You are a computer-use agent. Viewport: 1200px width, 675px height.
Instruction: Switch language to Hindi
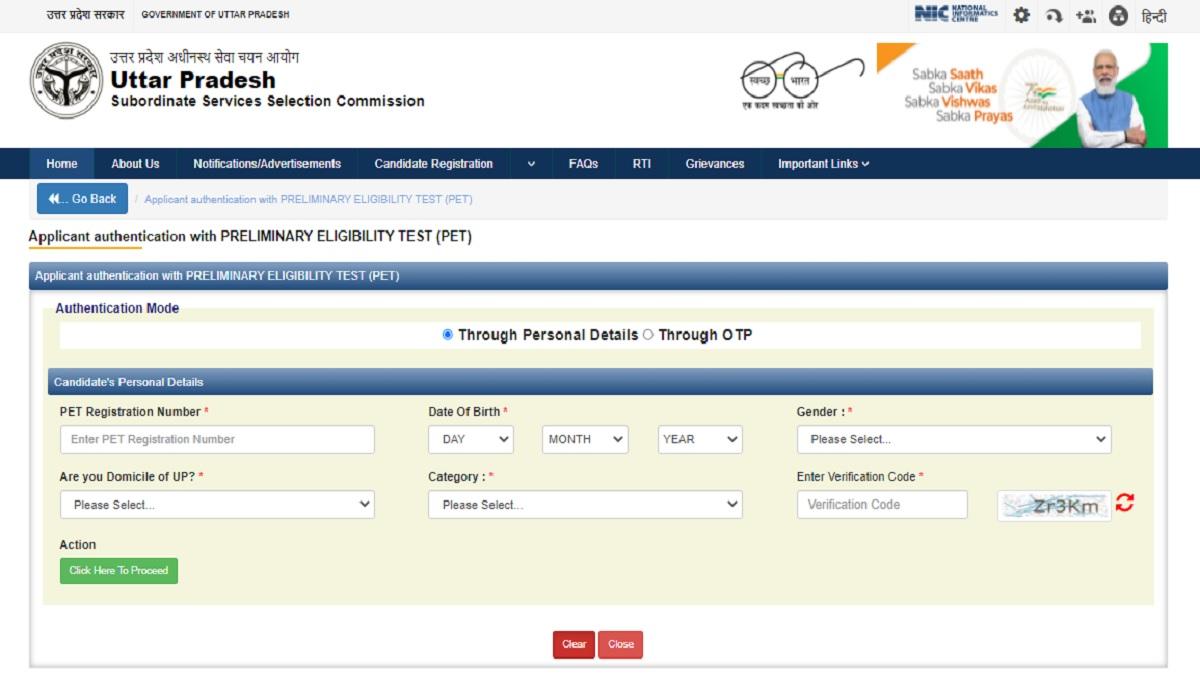1154,16
